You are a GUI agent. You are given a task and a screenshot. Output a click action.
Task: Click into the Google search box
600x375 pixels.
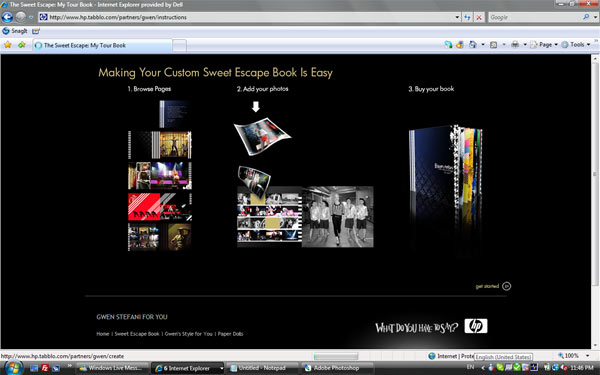click(535, 17)
